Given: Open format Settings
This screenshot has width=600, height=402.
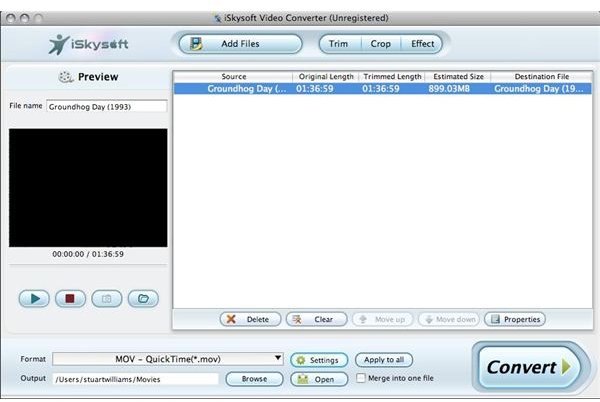Looking at the screenshot, I should pyautogui.click(x=319, y=360).
